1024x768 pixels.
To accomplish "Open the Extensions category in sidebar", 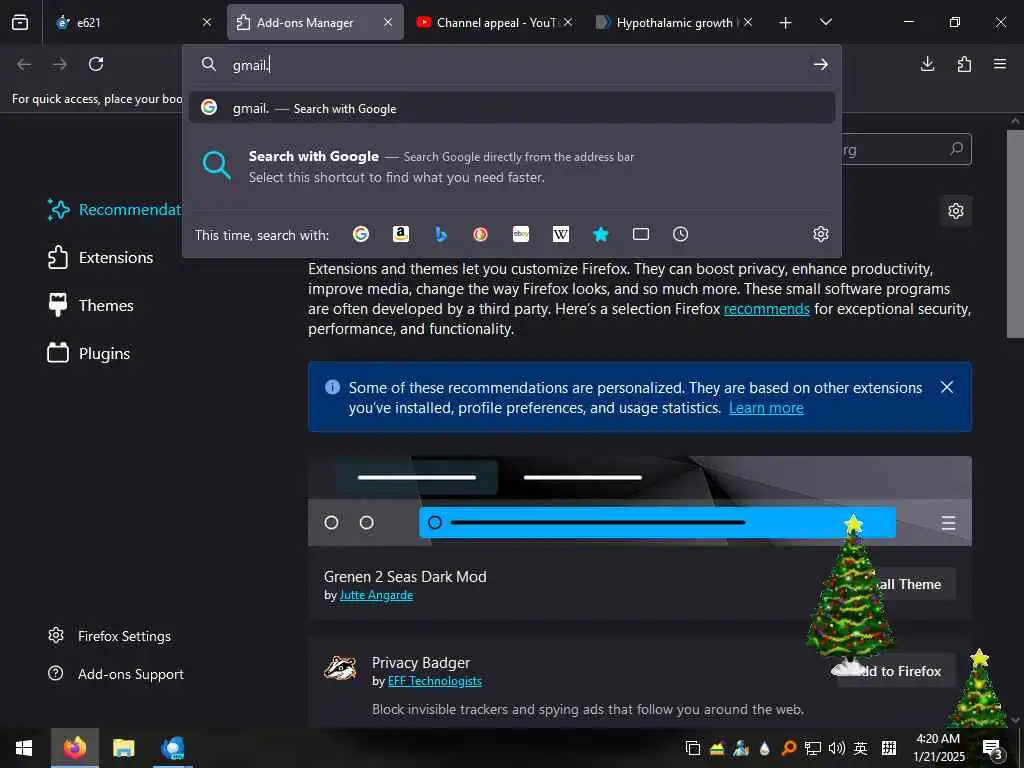I will [101, 257].
